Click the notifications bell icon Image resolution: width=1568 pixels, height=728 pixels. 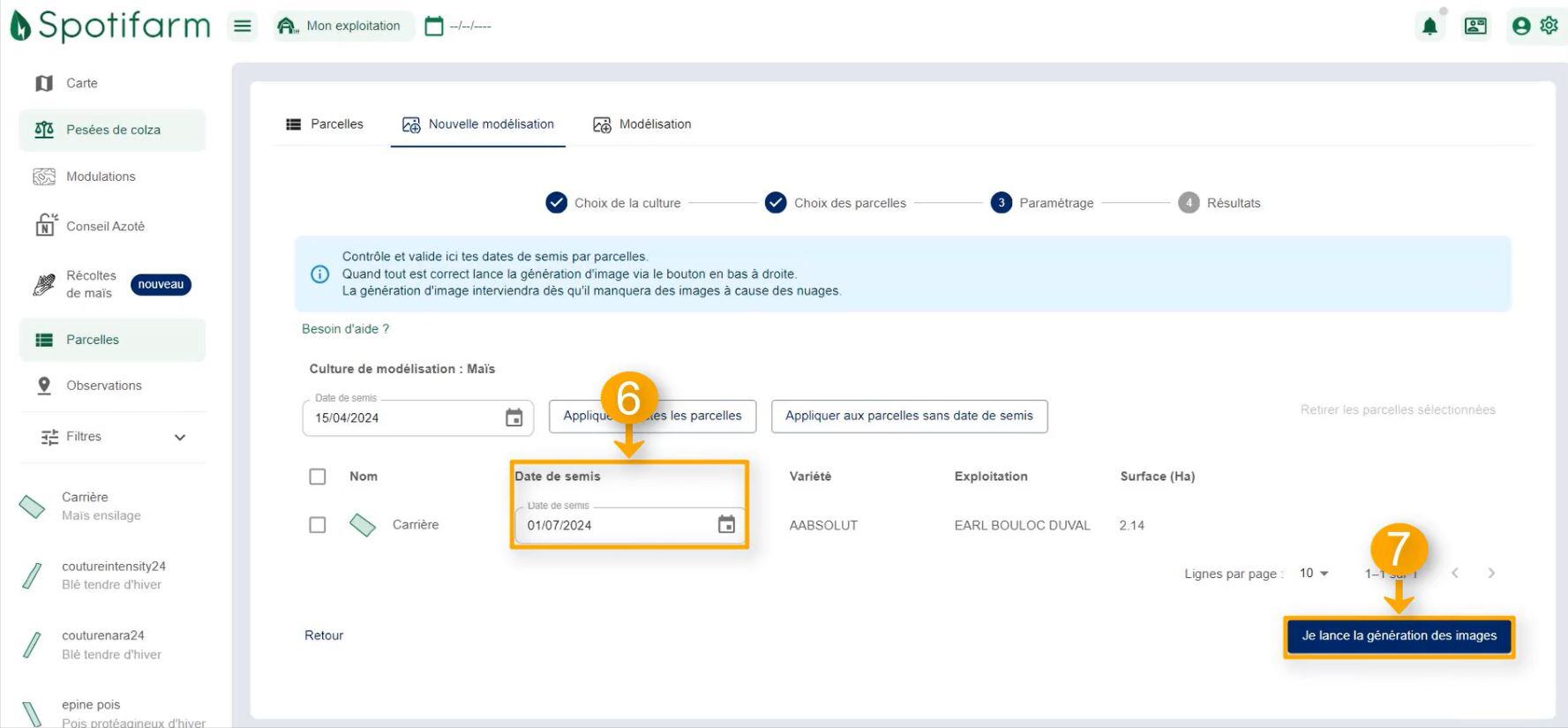pyautogui.click(x=1429, y=26)
